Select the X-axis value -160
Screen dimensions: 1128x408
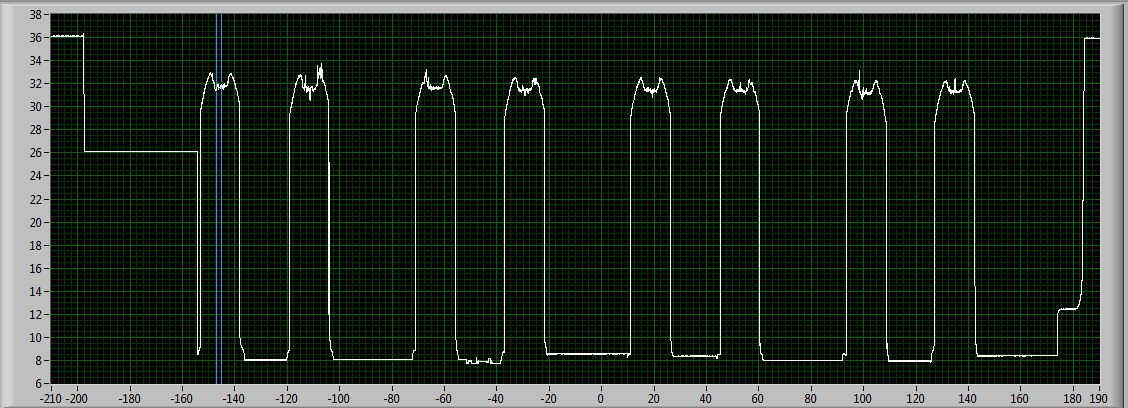tap(182, 397)
